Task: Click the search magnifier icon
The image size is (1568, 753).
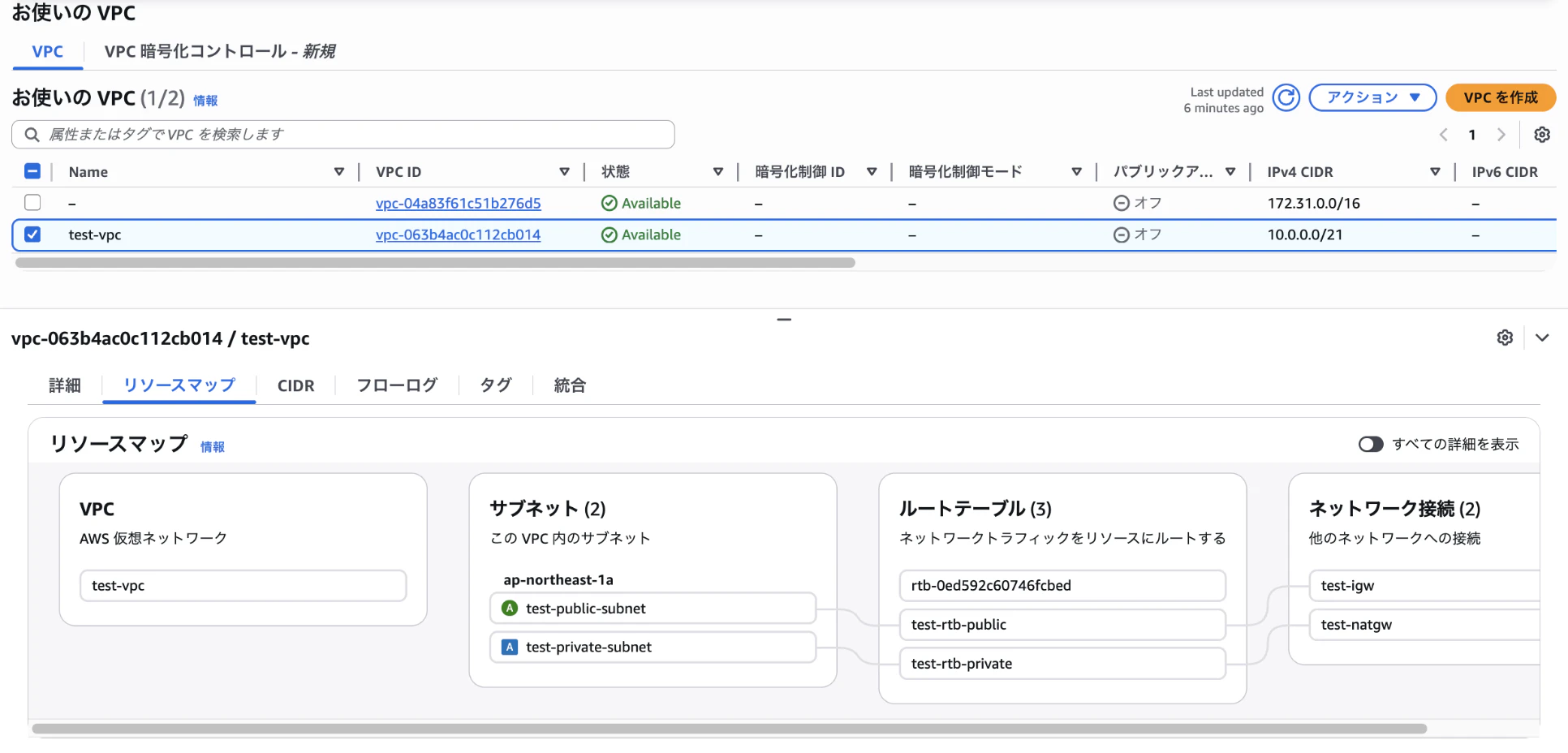Action: [32, 135]
